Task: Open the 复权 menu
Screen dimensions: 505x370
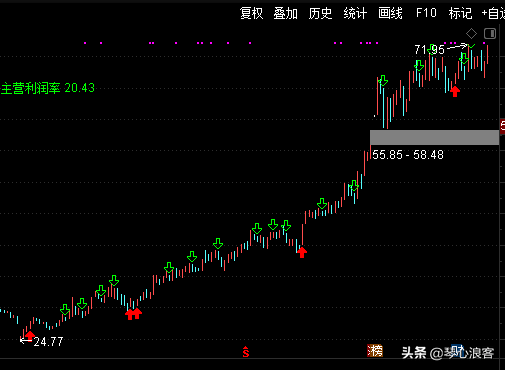Action: (x=251, y=13)
